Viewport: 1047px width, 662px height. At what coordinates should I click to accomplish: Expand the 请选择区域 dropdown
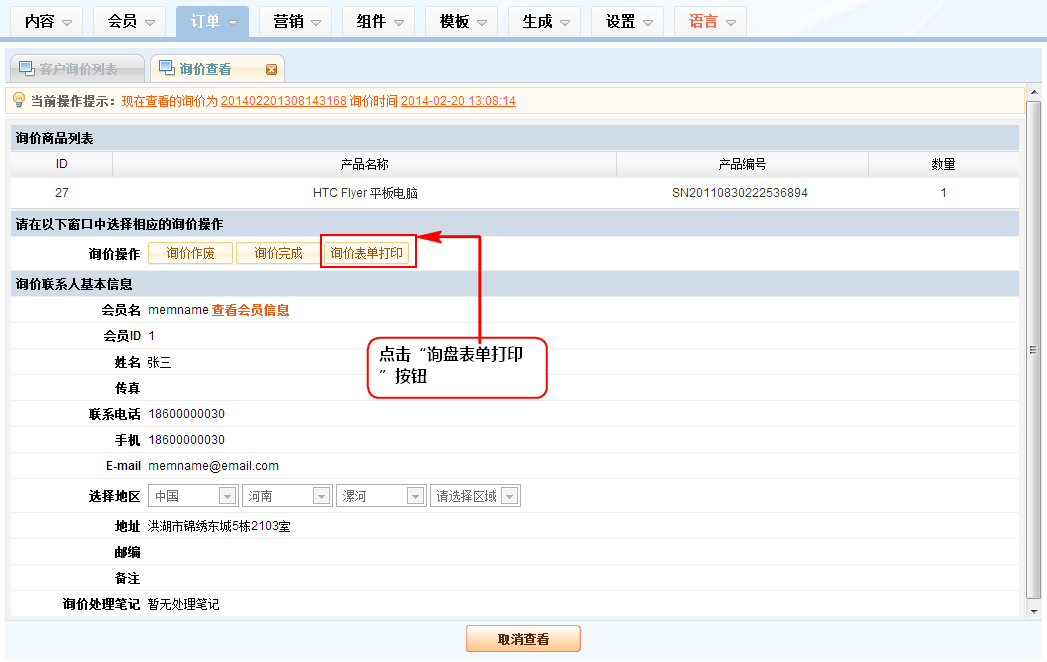[x=509, y=496]
